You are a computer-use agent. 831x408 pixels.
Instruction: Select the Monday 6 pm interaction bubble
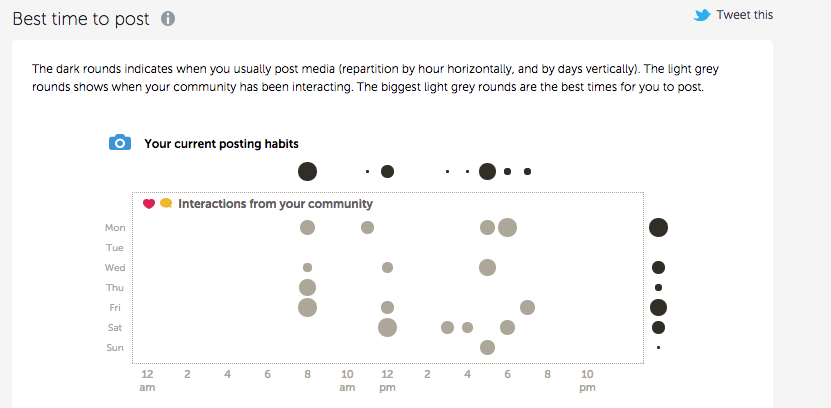507,227
